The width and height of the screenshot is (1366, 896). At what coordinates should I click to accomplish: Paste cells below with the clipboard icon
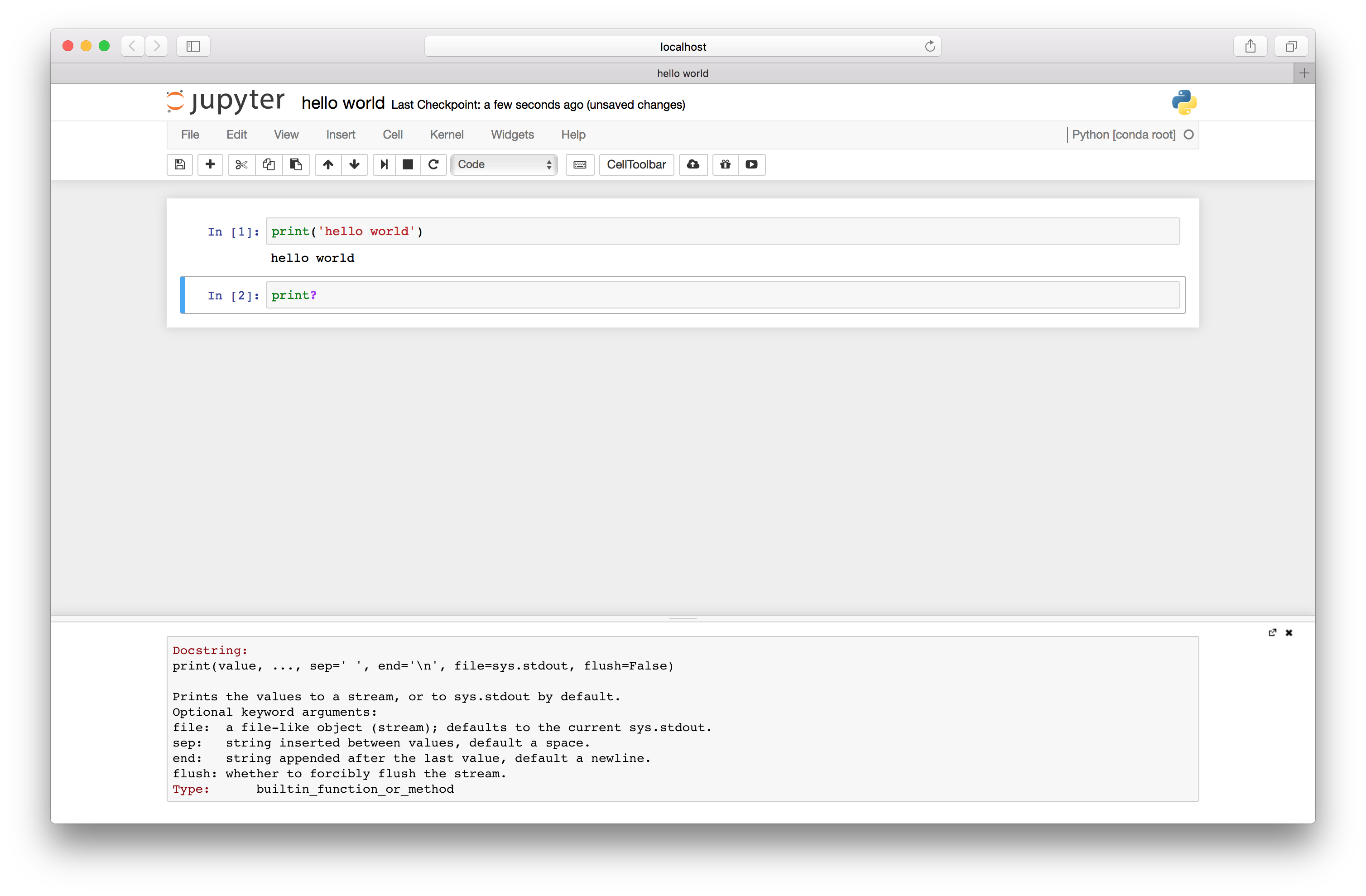click(296, 165)
